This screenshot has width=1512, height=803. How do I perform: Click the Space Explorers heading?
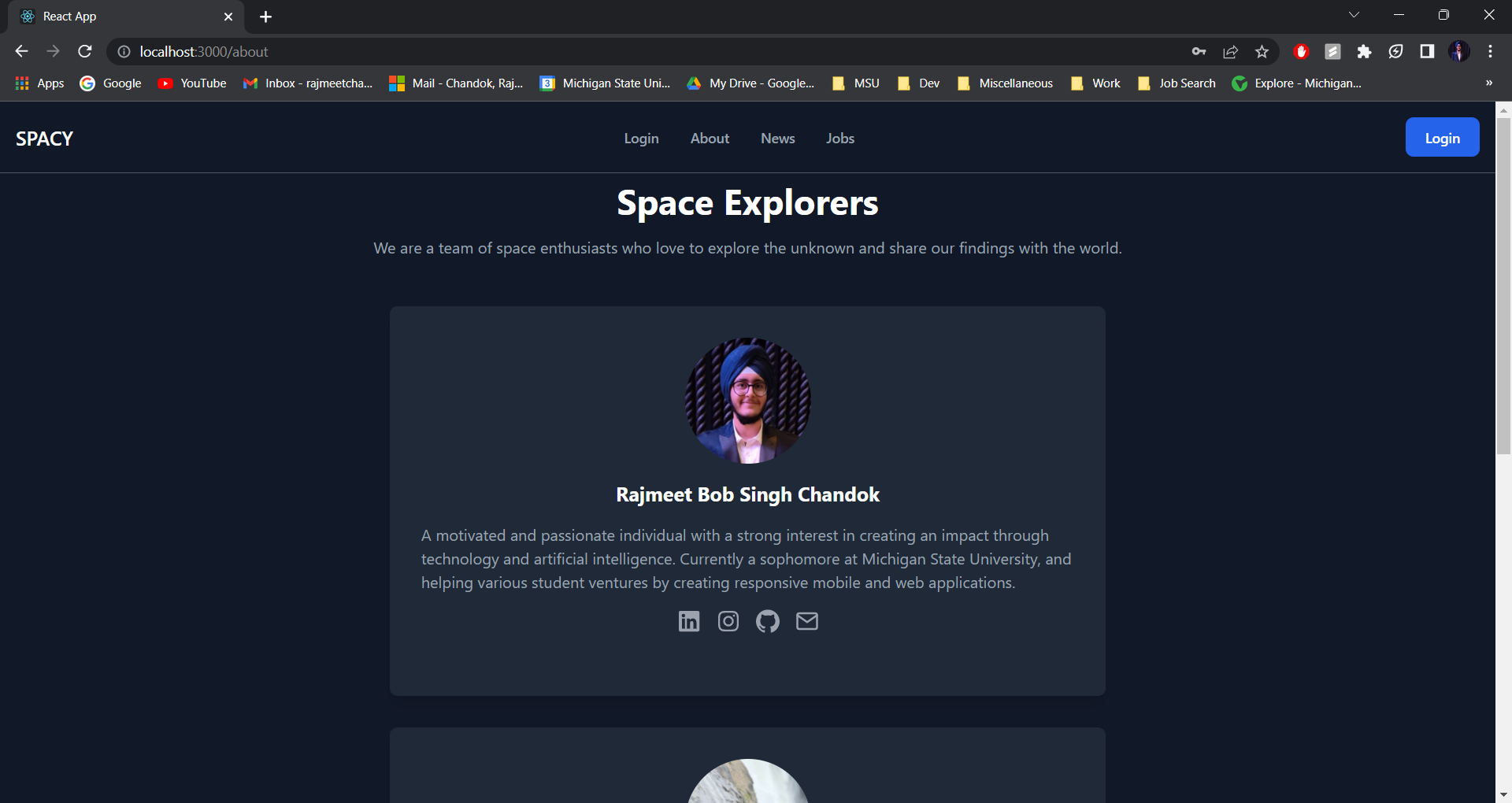pos(747,203)
